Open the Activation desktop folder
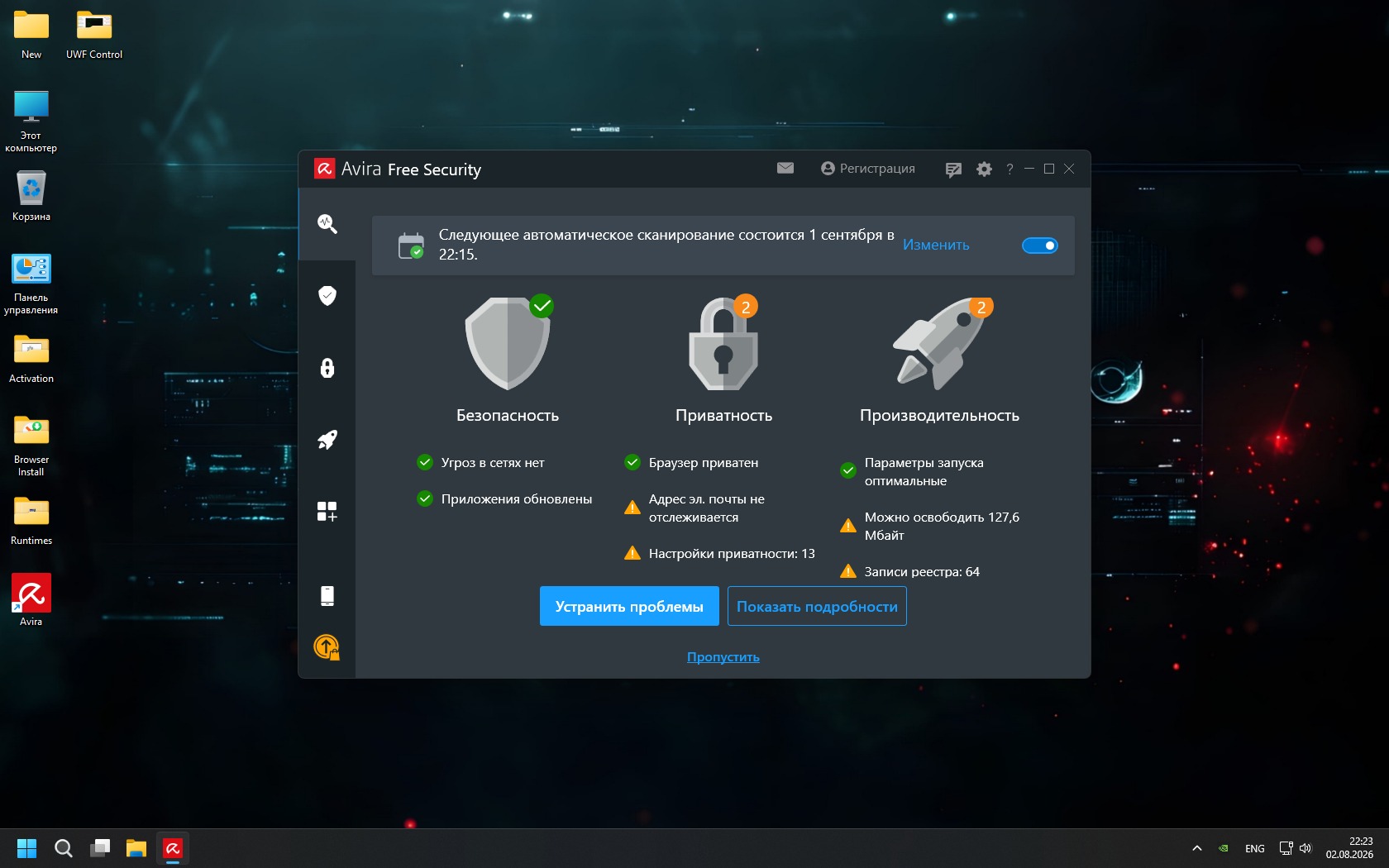The width and height of the screenshot is (1389, 868). pyautogui.click(x=31, y=359)
